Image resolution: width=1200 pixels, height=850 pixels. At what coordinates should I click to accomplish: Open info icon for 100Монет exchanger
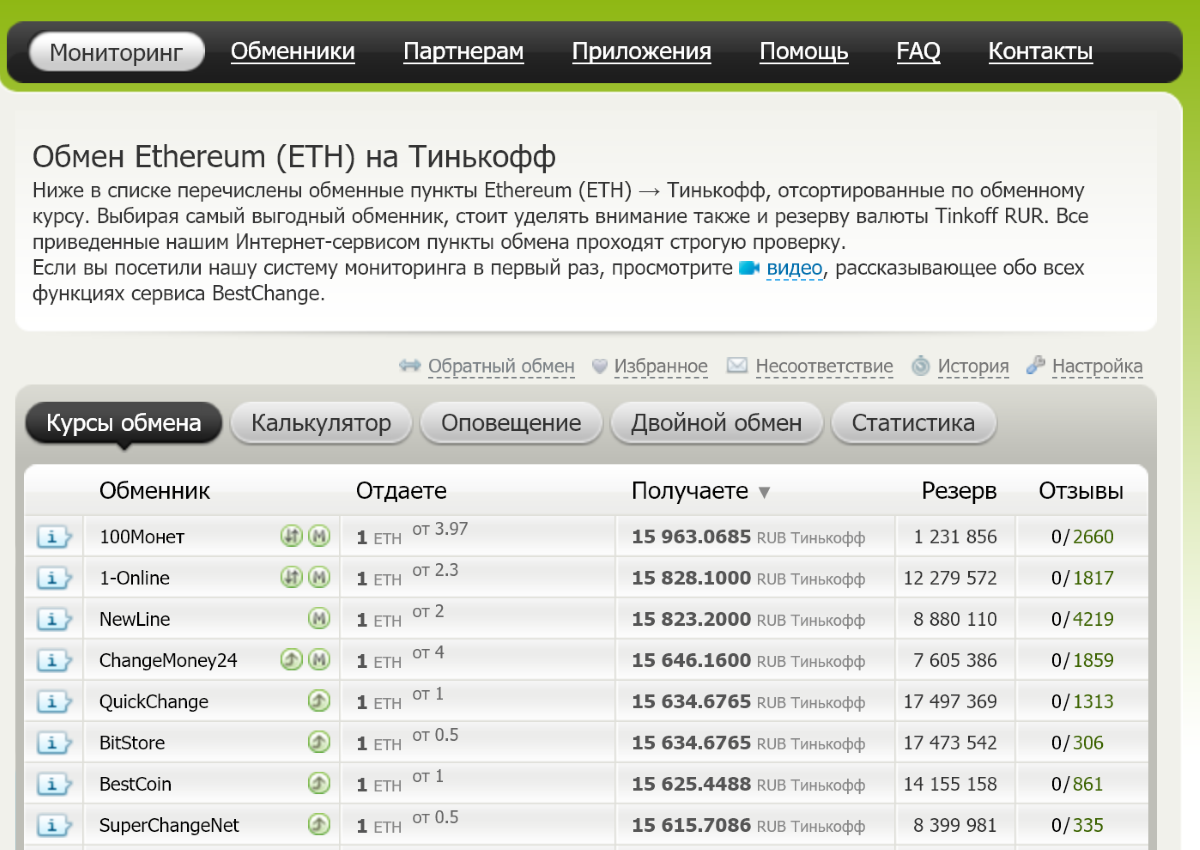(x=55, y=537)
